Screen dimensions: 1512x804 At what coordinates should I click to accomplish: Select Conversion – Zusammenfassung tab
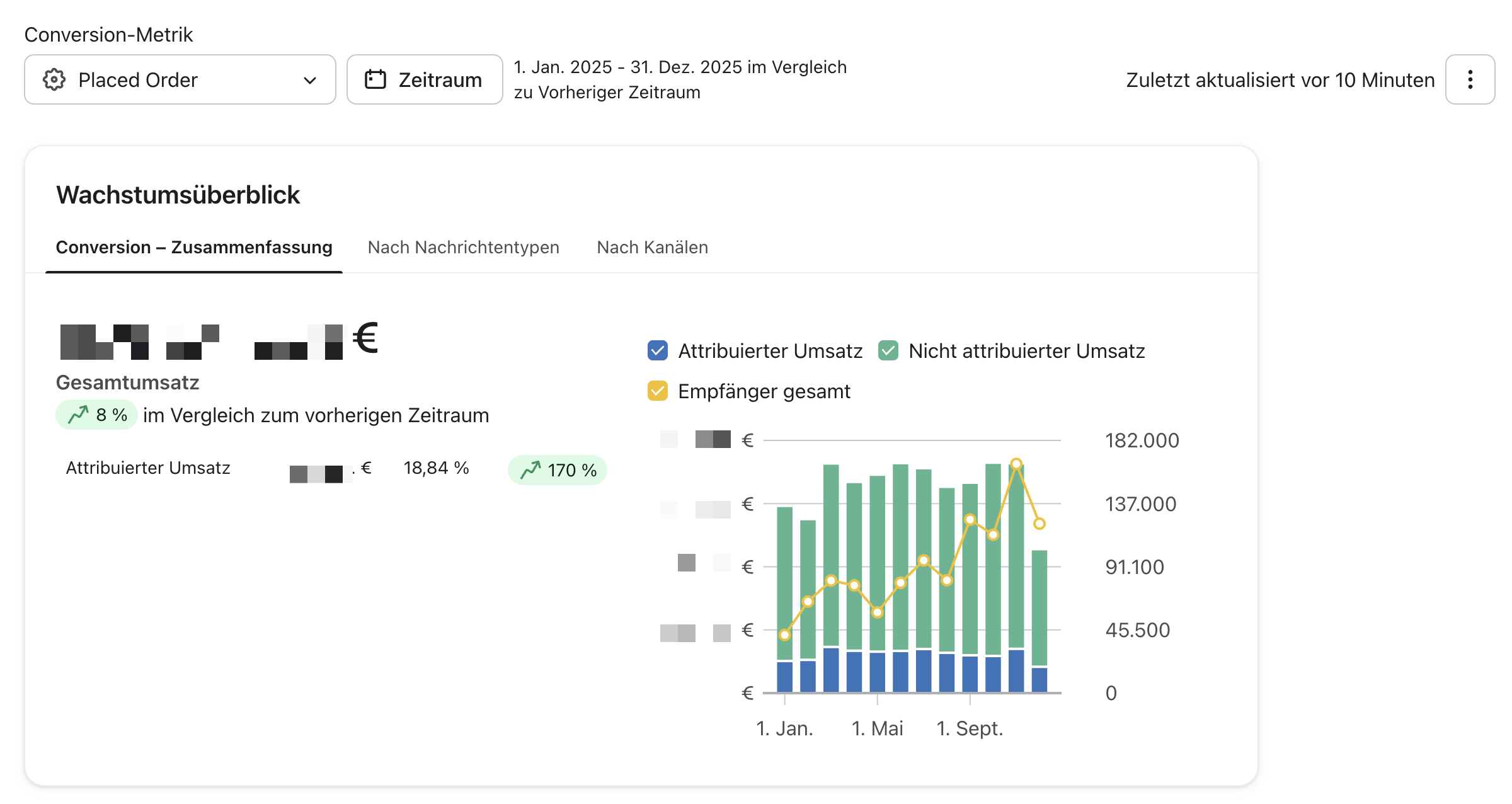pos(194,248)
